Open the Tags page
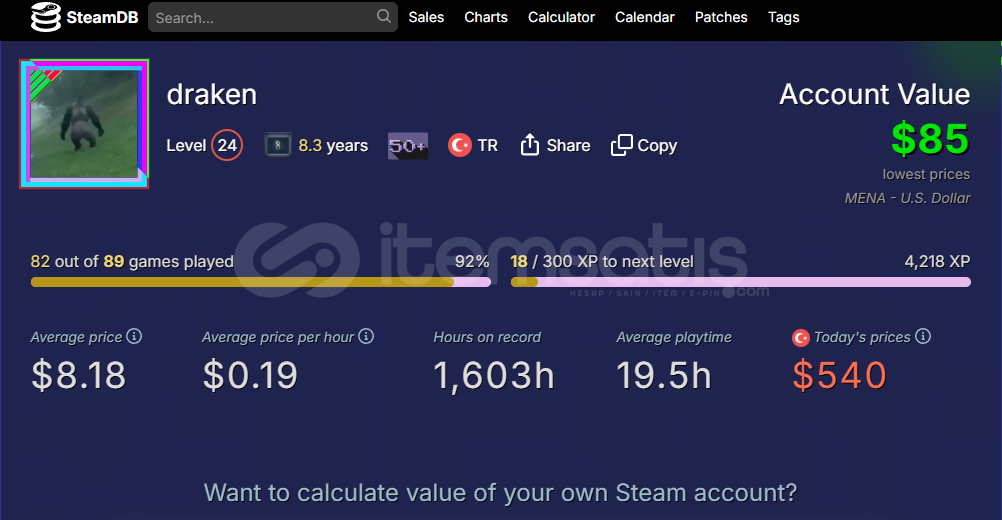The width and height of the screenshot is (1002, 520). pyautogui.click(x=783, y=17)
